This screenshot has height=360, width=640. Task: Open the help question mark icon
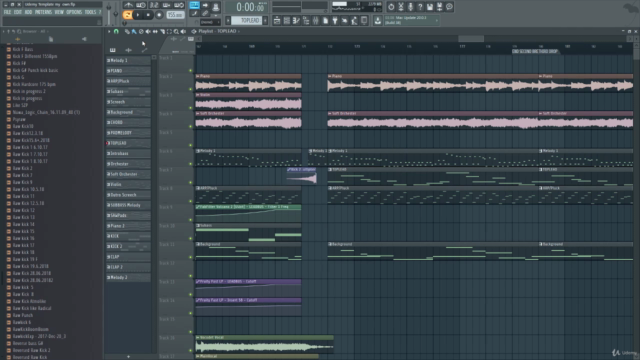coord(420,7)
